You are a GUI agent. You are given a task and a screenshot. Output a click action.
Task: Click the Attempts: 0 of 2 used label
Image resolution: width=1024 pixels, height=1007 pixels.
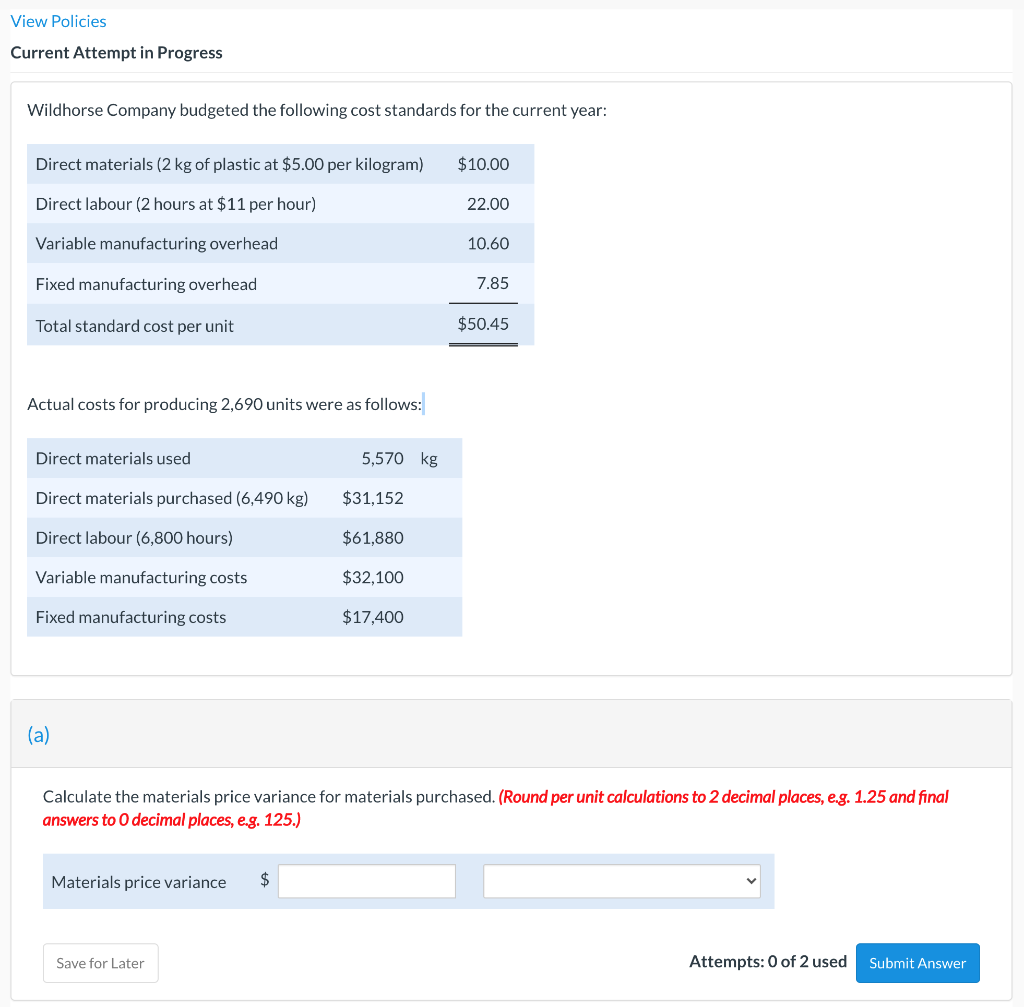[768, 961]
